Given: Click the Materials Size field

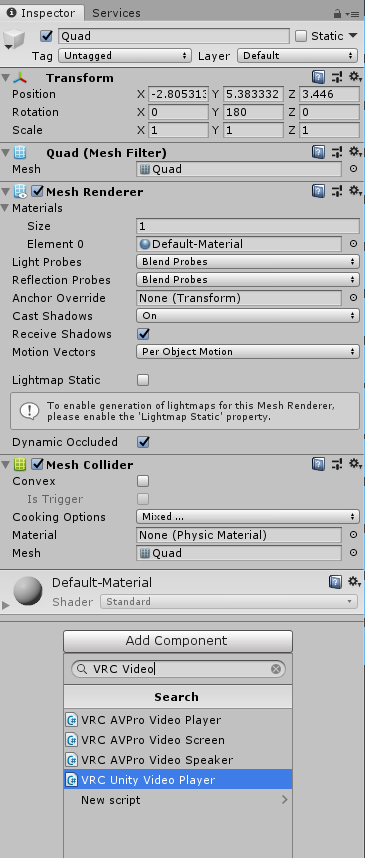Looking at the screenshot, I should click(248, 226).
